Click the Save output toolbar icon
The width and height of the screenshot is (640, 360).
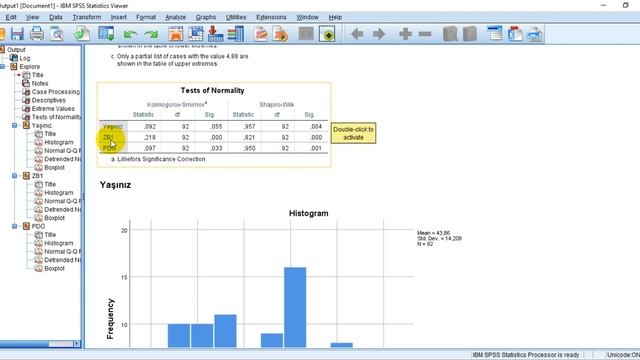coord(17,34)
